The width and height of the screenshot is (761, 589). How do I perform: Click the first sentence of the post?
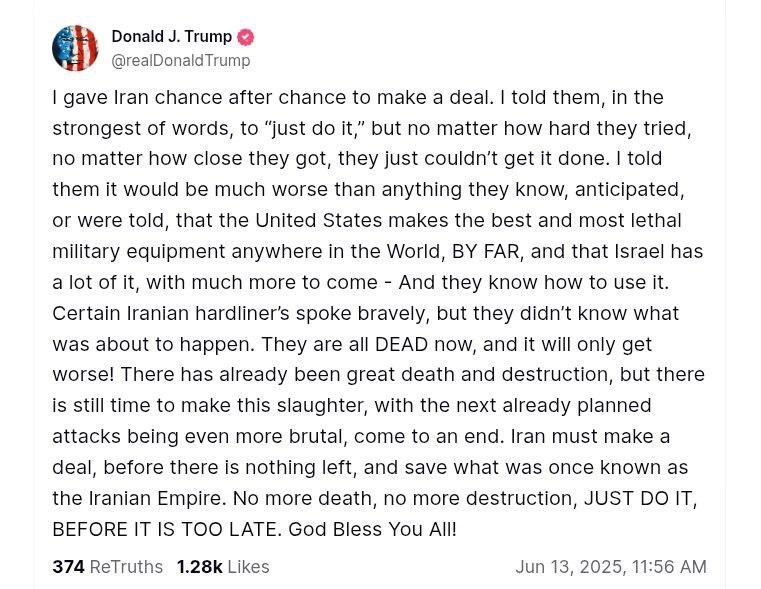click(x=272, y=97)
